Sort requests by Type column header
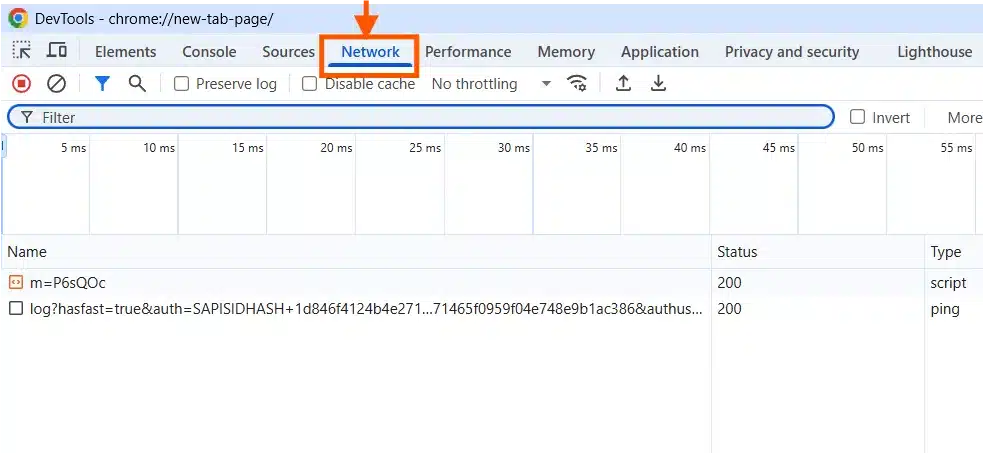Image resolution: width=983 pixels, height=453 pixels. pos(954,252)
